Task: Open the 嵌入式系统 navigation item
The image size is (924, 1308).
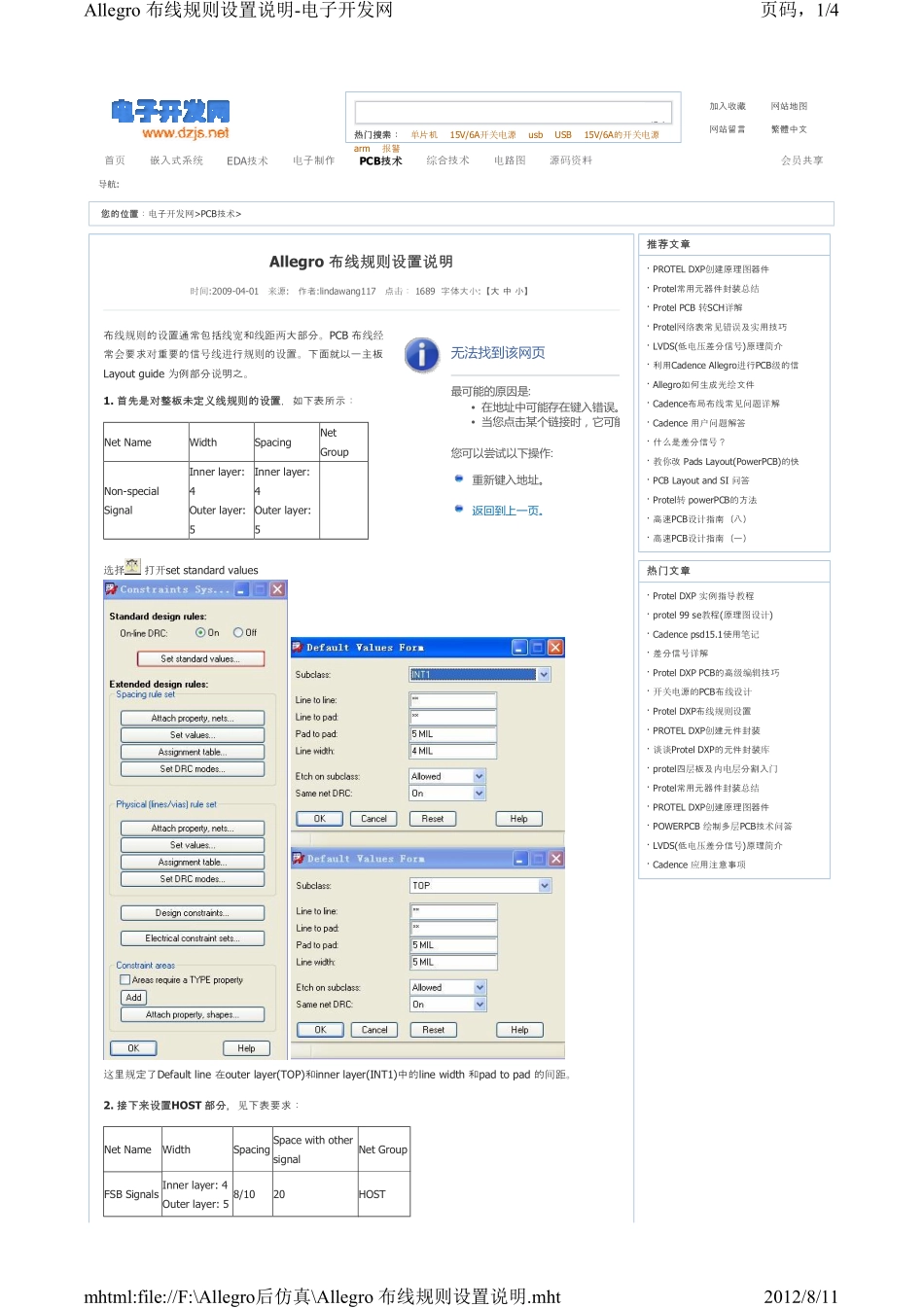Action: coord(177,160)
